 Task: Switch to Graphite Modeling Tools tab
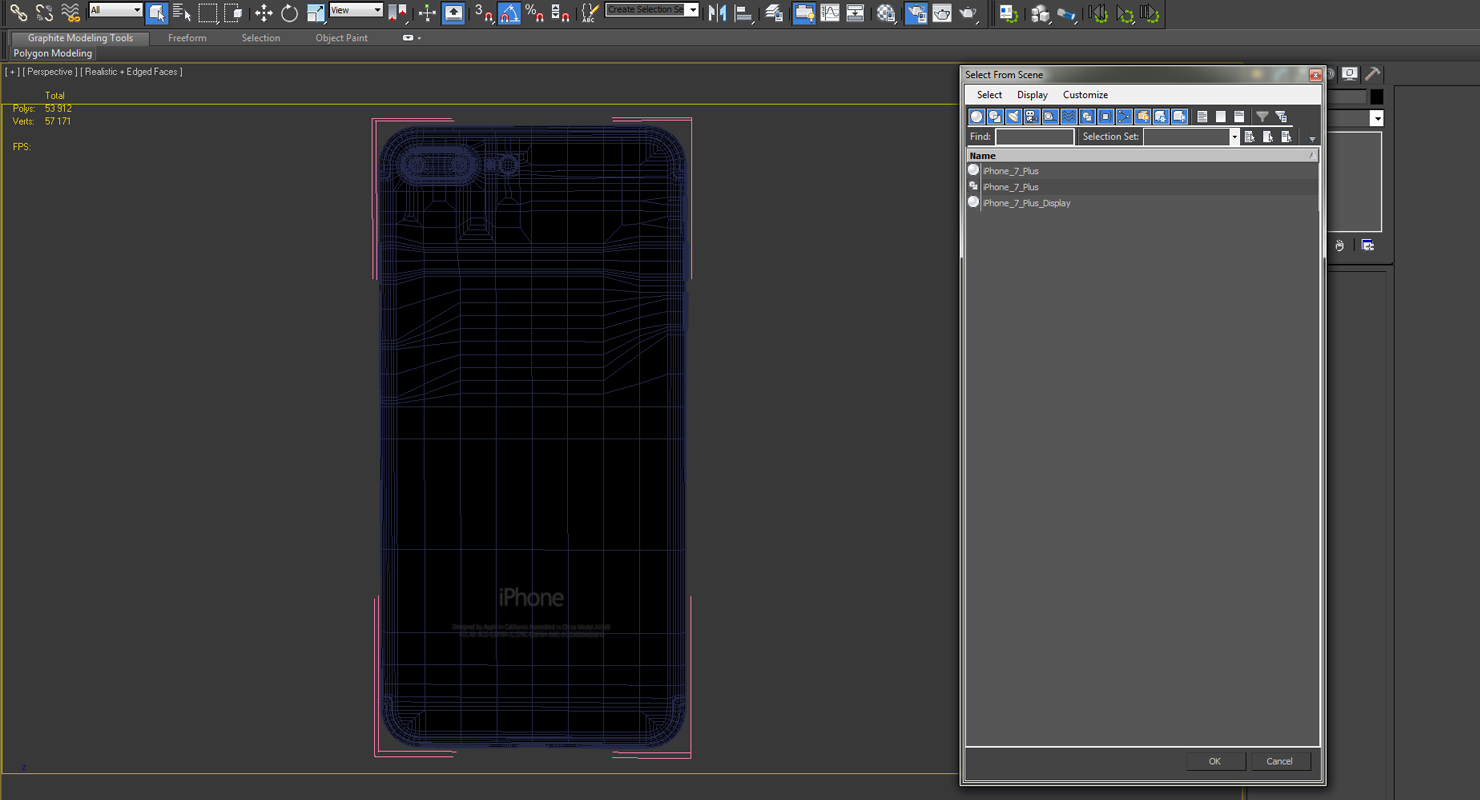coord(80,38)
